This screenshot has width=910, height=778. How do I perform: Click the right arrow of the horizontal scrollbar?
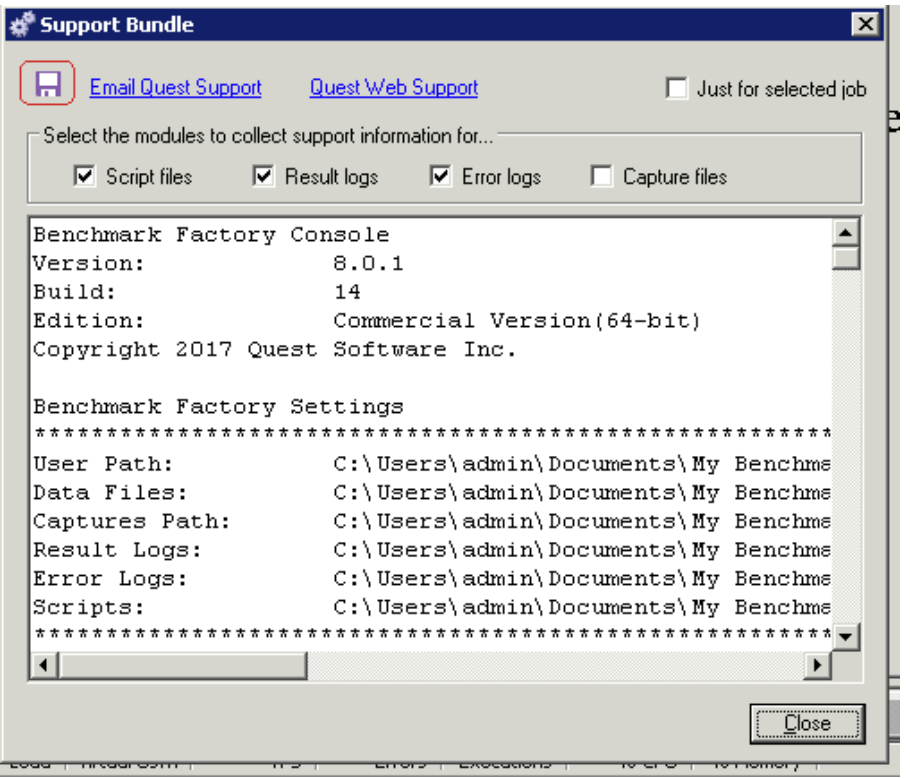(x=818, y=664)
